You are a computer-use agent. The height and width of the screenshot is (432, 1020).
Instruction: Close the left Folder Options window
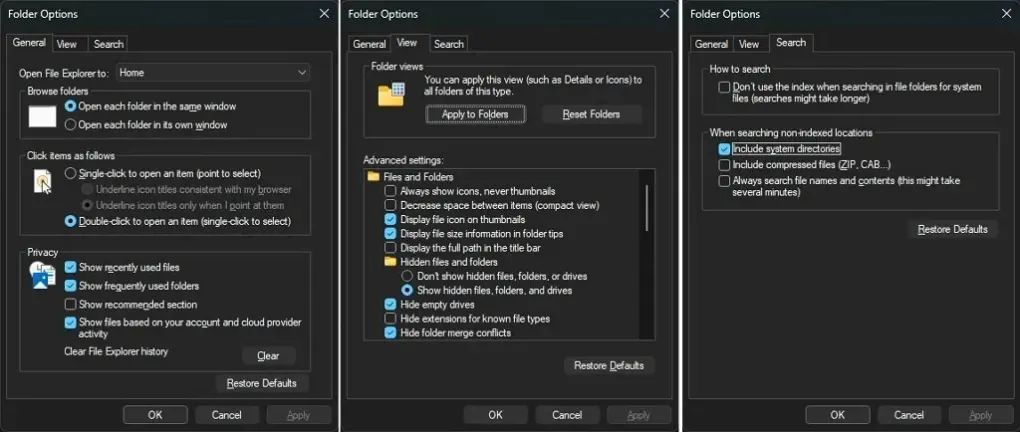[324, 14]
